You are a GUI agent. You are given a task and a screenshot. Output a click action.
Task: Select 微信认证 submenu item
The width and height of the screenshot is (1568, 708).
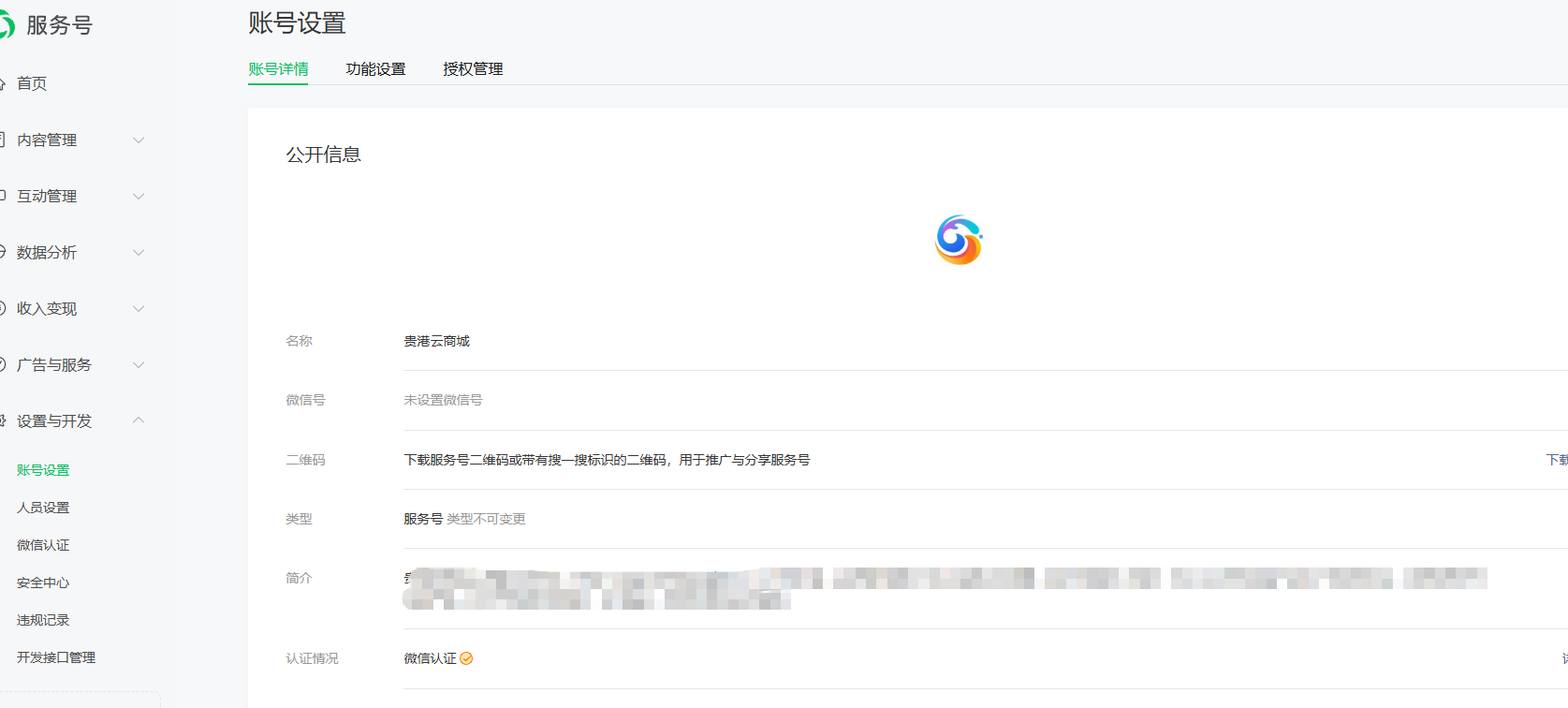coord(43,545)
